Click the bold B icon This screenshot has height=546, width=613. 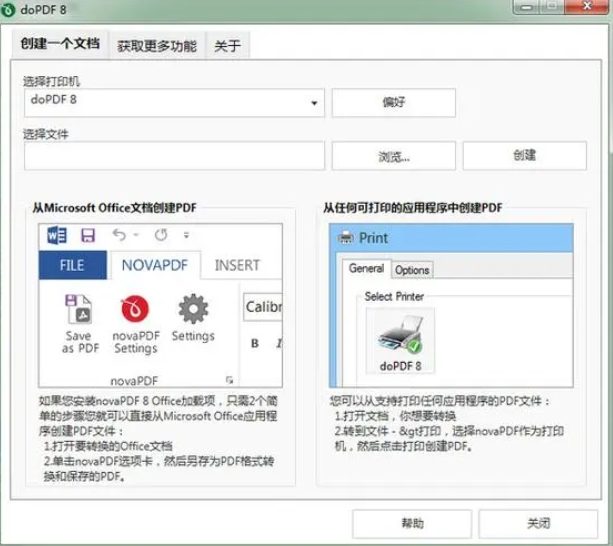pos(255,343)
